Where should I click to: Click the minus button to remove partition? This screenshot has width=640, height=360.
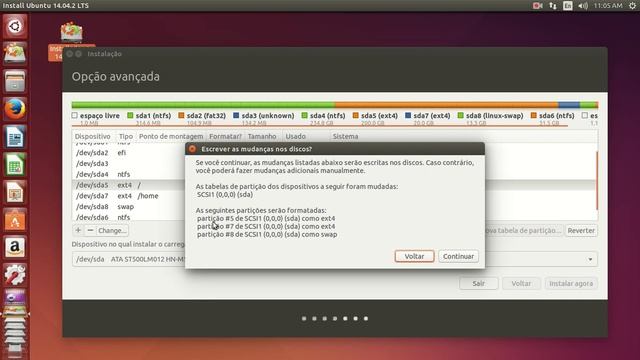click(90, 231)
